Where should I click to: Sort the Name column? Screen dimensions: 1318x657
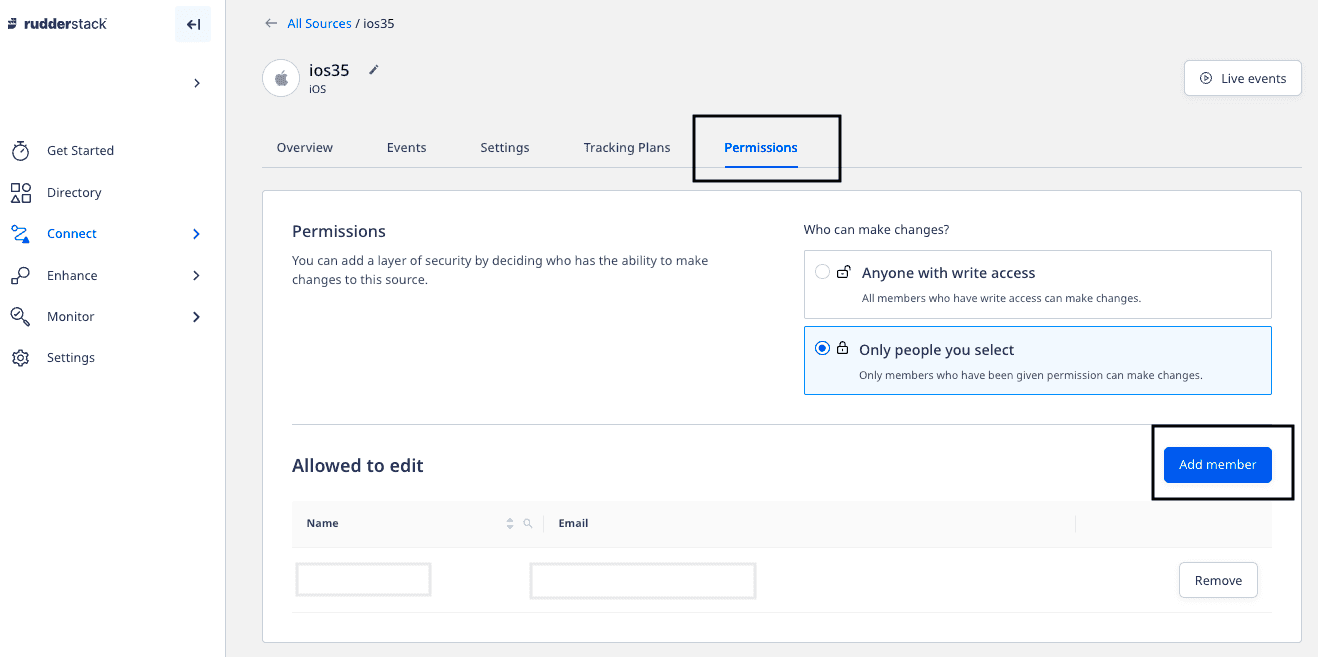(x=510, y=523)
